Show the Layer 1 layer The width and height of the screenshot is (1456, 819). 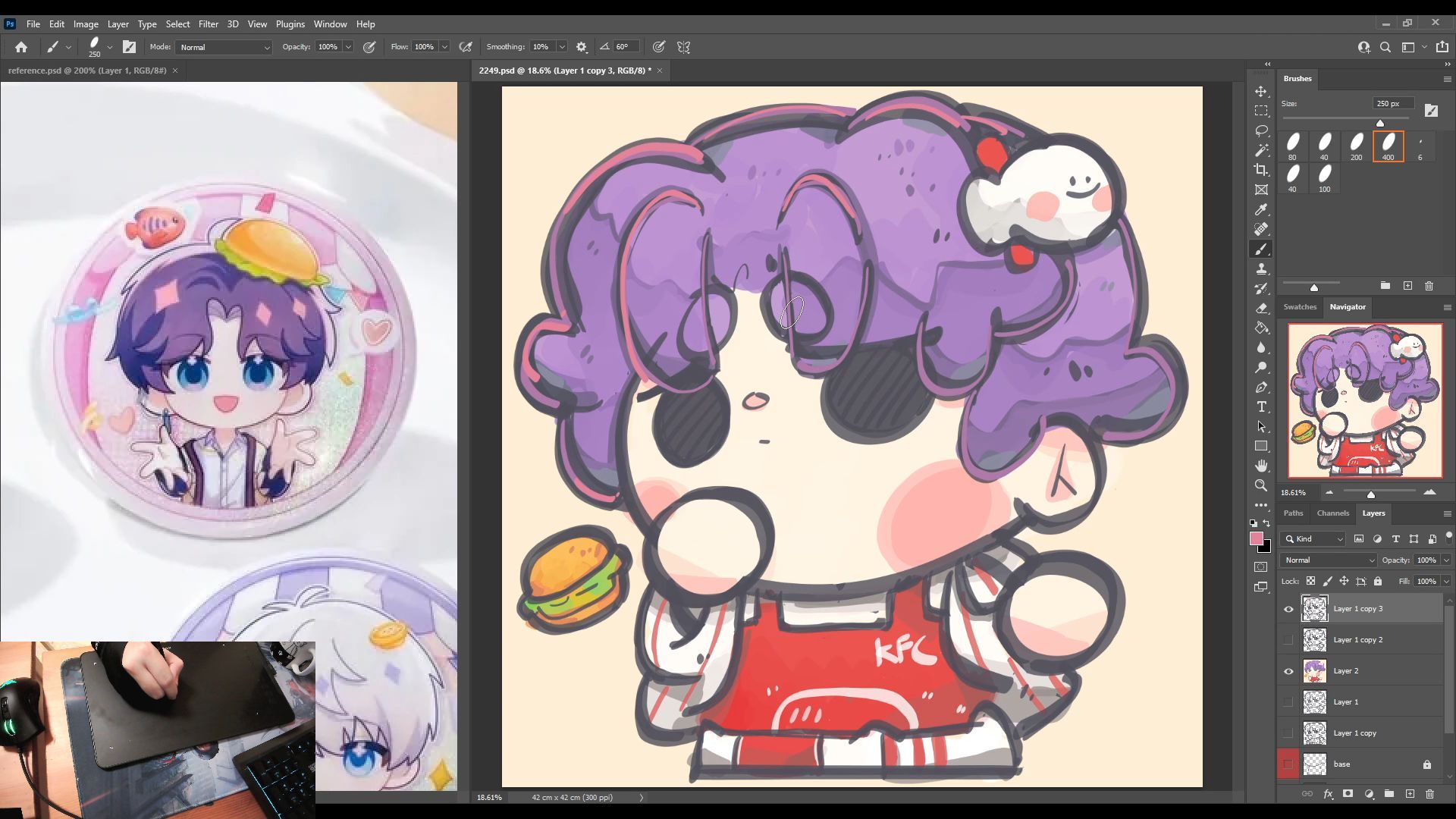[1288, 702]
